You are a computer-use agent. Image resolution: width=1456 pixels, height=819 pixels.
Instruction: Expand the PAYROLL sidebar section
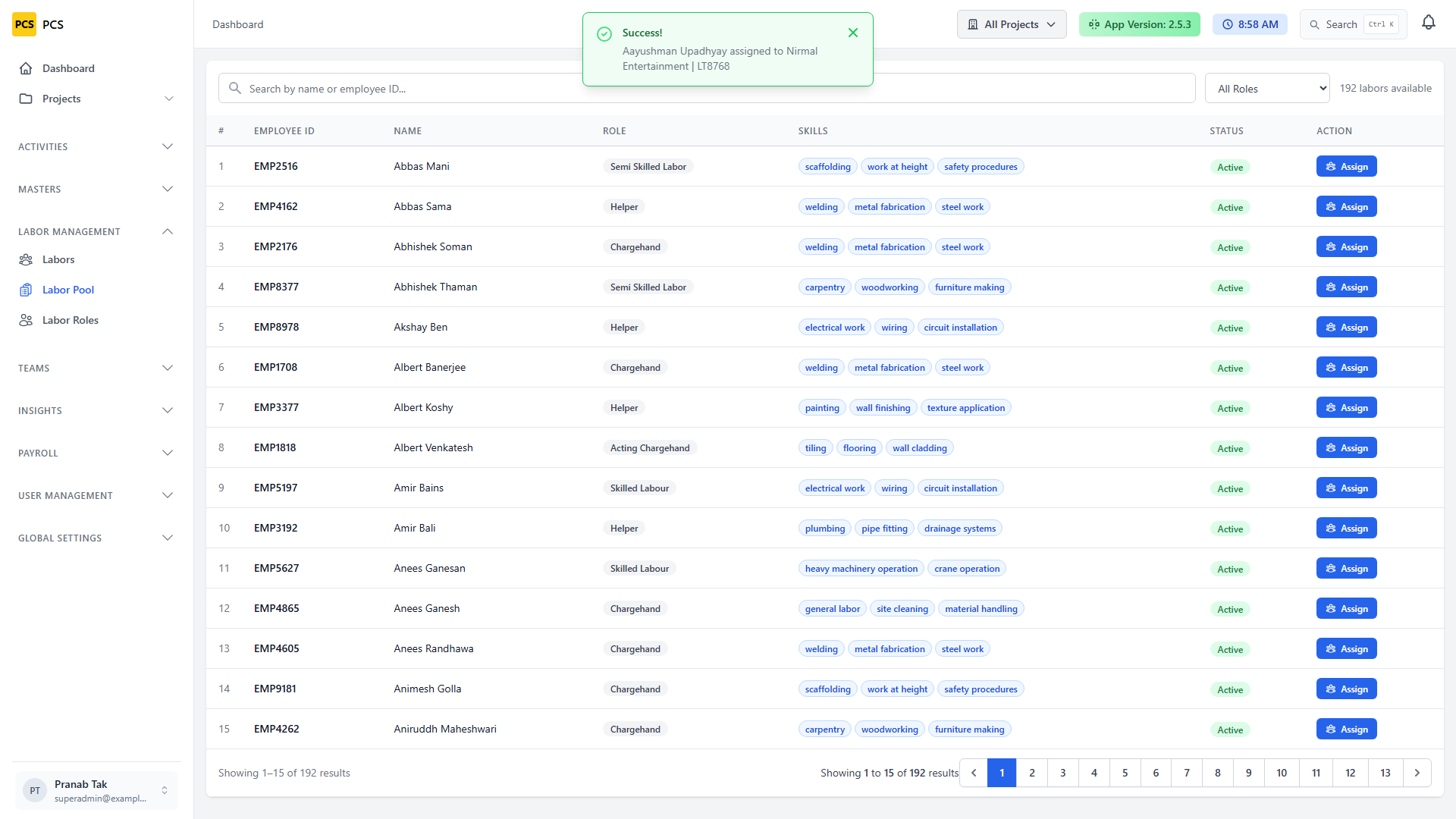click(x=96, y=453)
